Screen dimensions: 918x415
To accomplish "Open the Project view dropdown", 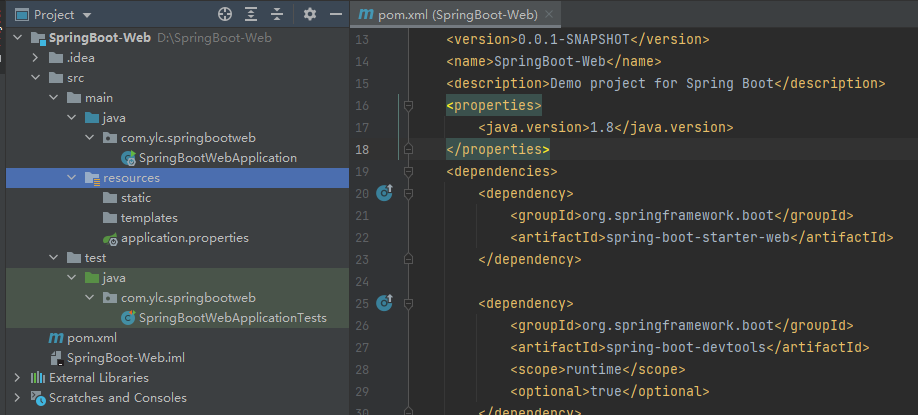I will (87, 15).
